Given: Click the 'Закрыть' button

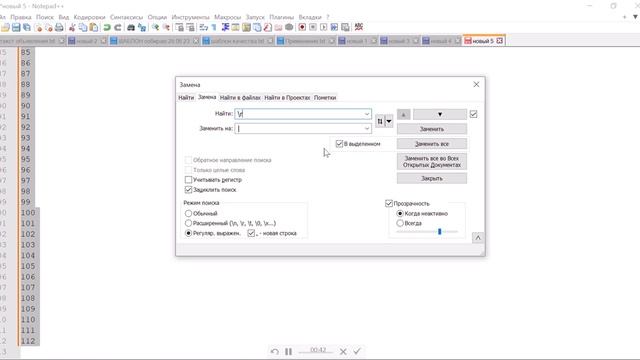Looking at the screenshot, I should [432, 178].
